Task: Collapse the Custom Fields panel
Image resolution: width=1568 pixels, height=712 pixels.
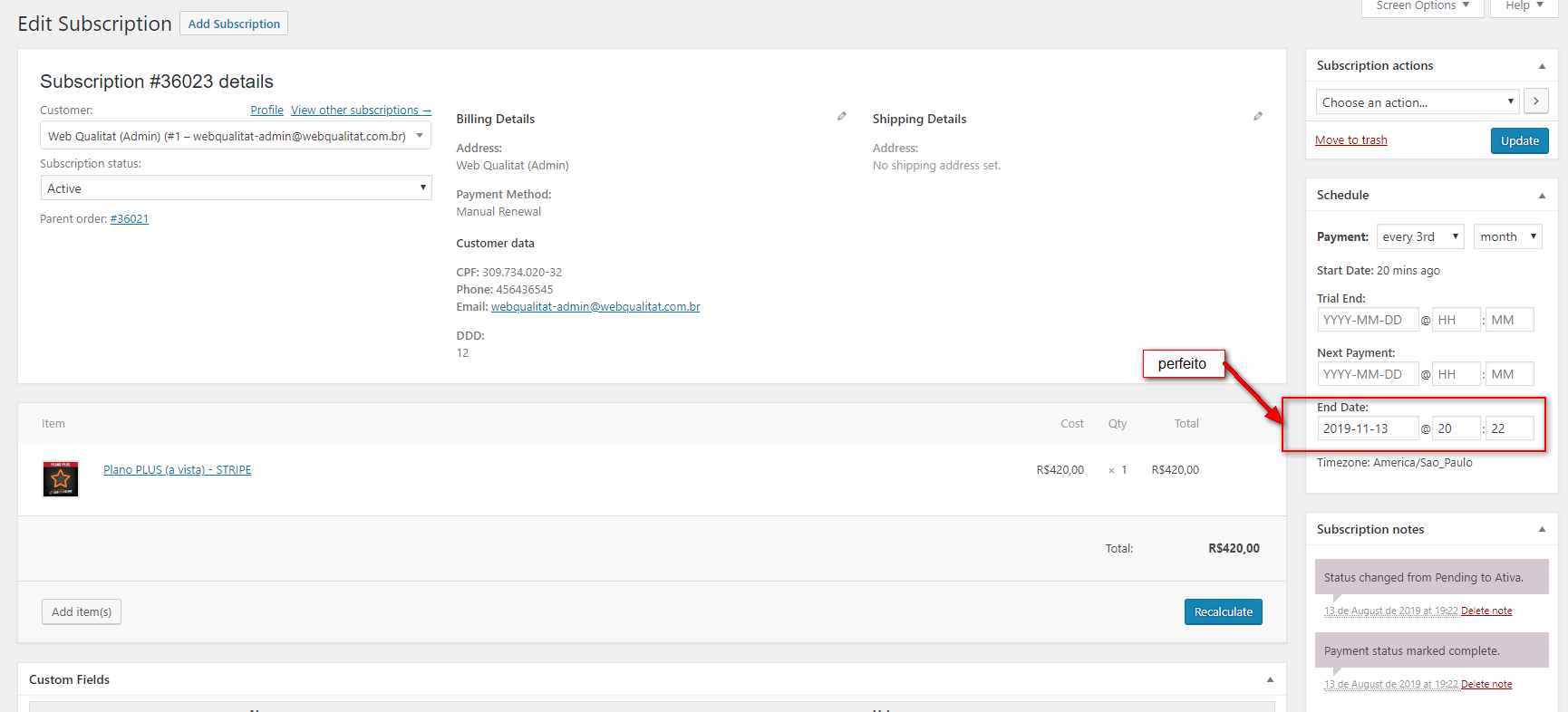Action: (x=1270, y=679)
